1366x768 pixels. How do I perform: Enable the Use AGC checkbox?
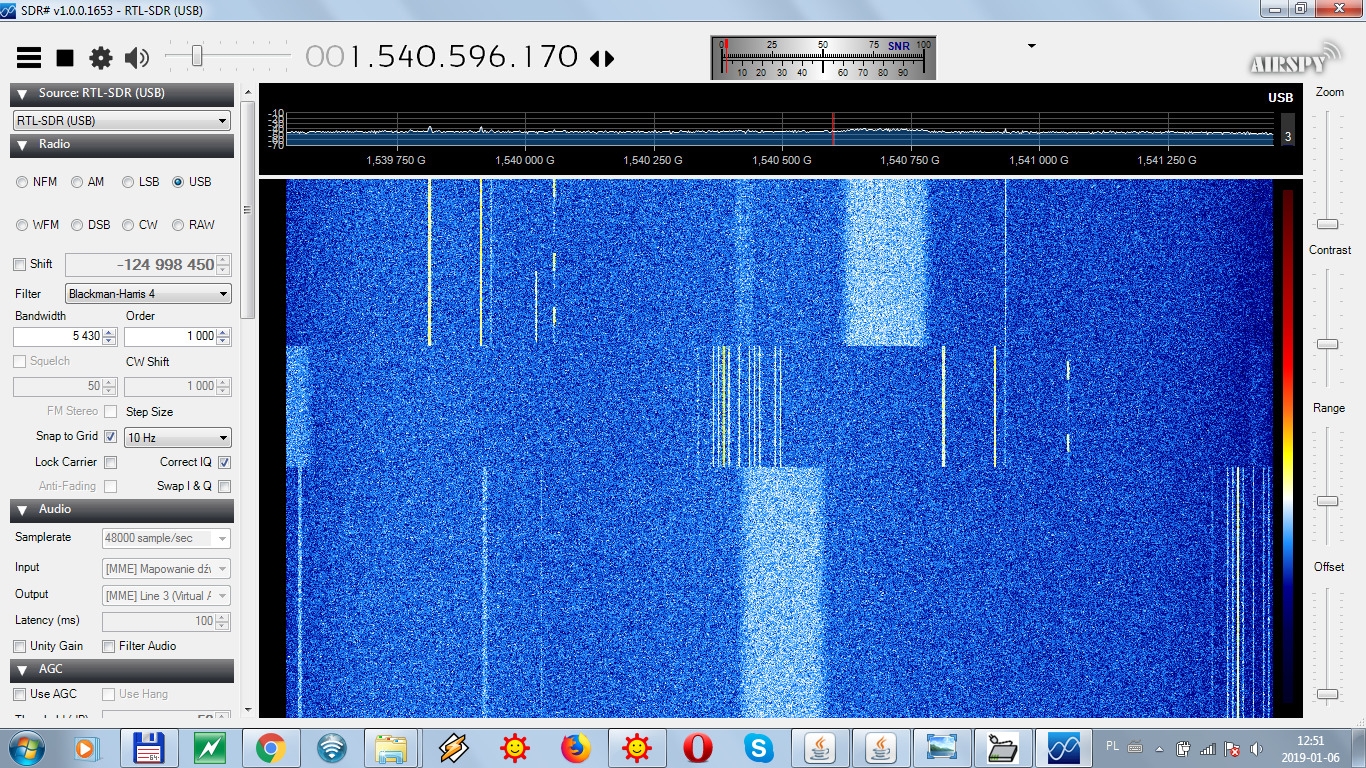coord(20,695)
